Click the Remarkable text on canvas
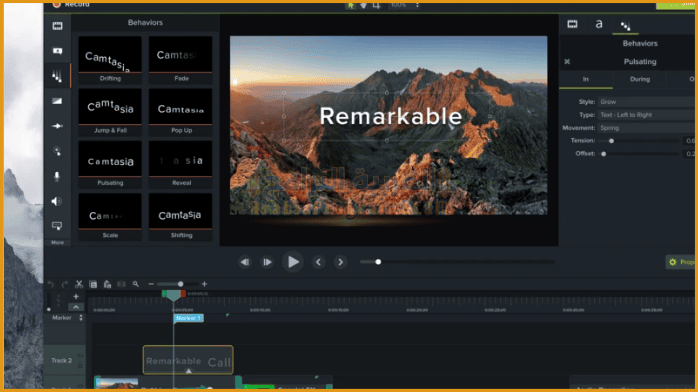This screenshot has height=392, width=698. (391, 117)
